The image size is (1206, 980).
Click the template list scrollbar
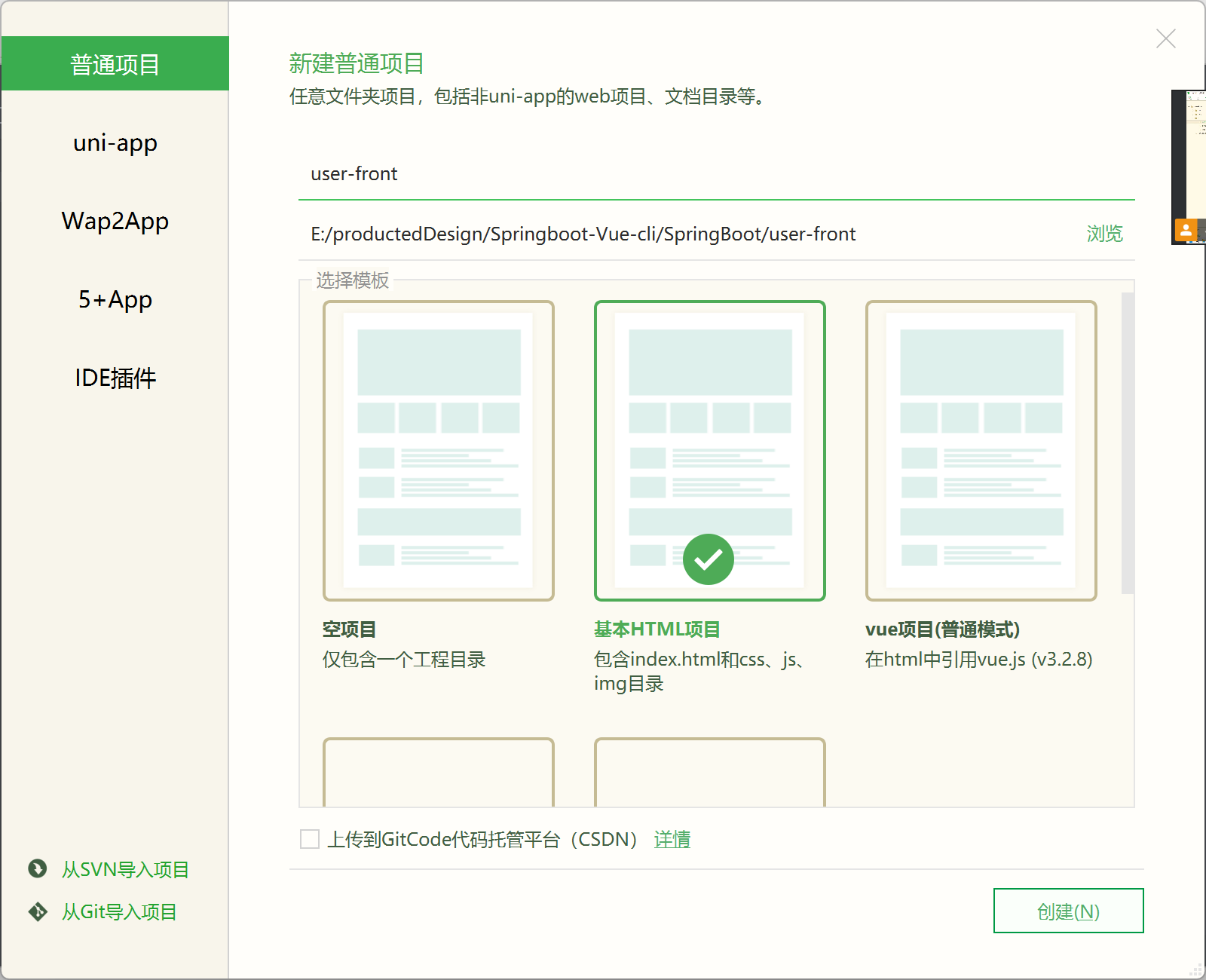coord(1127,443)
